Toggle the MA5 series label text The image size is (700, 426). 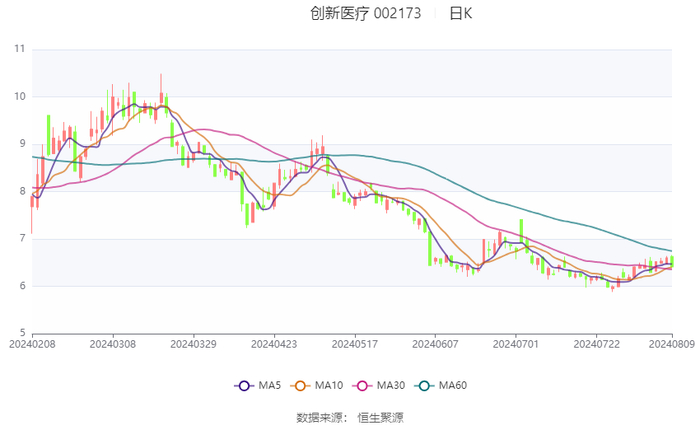point(267,386)
